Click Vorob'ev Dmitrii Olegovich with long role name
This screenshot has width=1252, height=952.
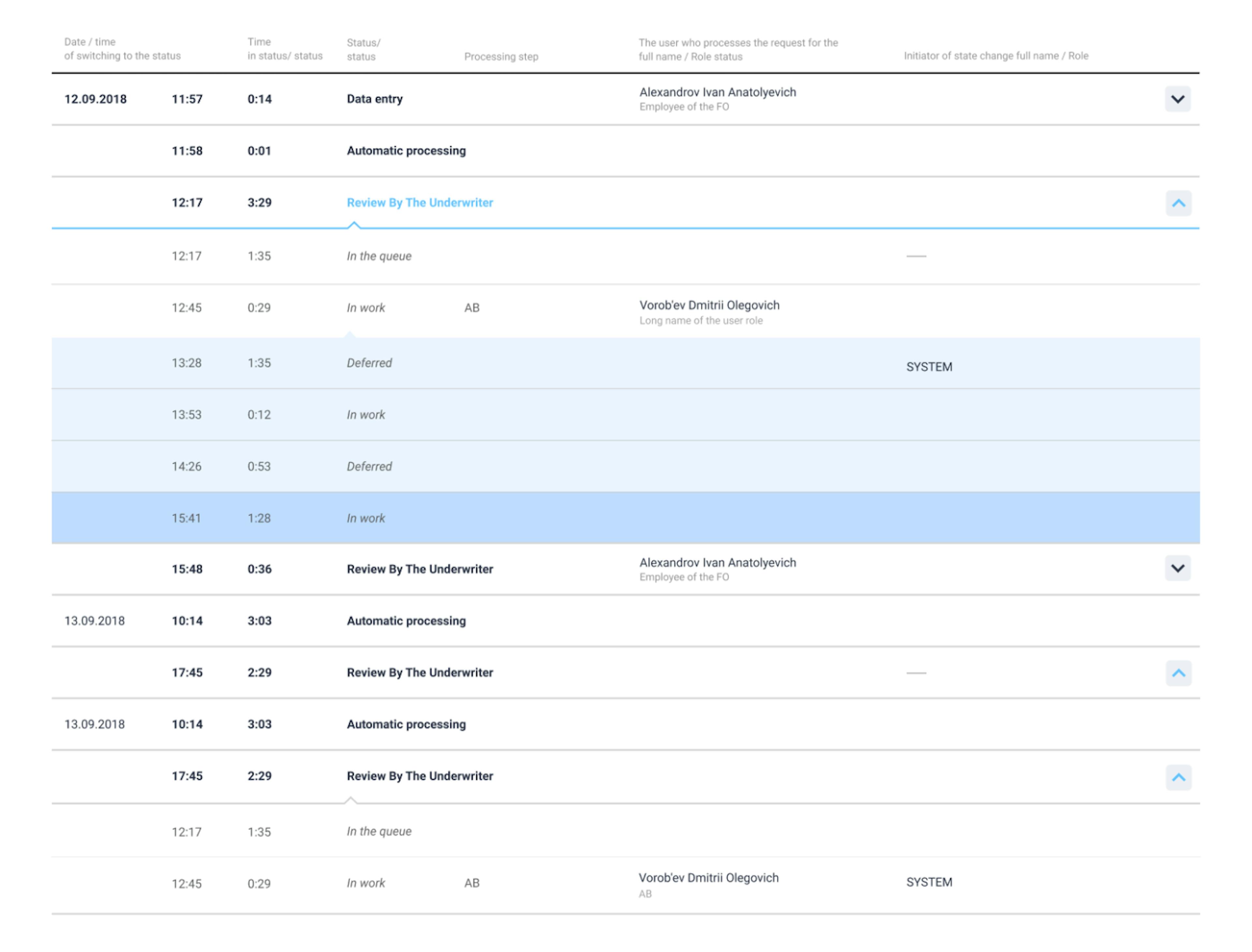[x=709, y=305]
